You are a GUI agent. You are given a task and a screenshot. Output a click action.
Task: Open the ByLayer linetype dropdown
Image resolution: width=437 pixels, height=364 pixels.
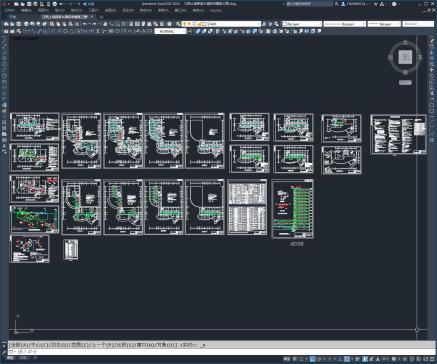click(x=345, y=24)
